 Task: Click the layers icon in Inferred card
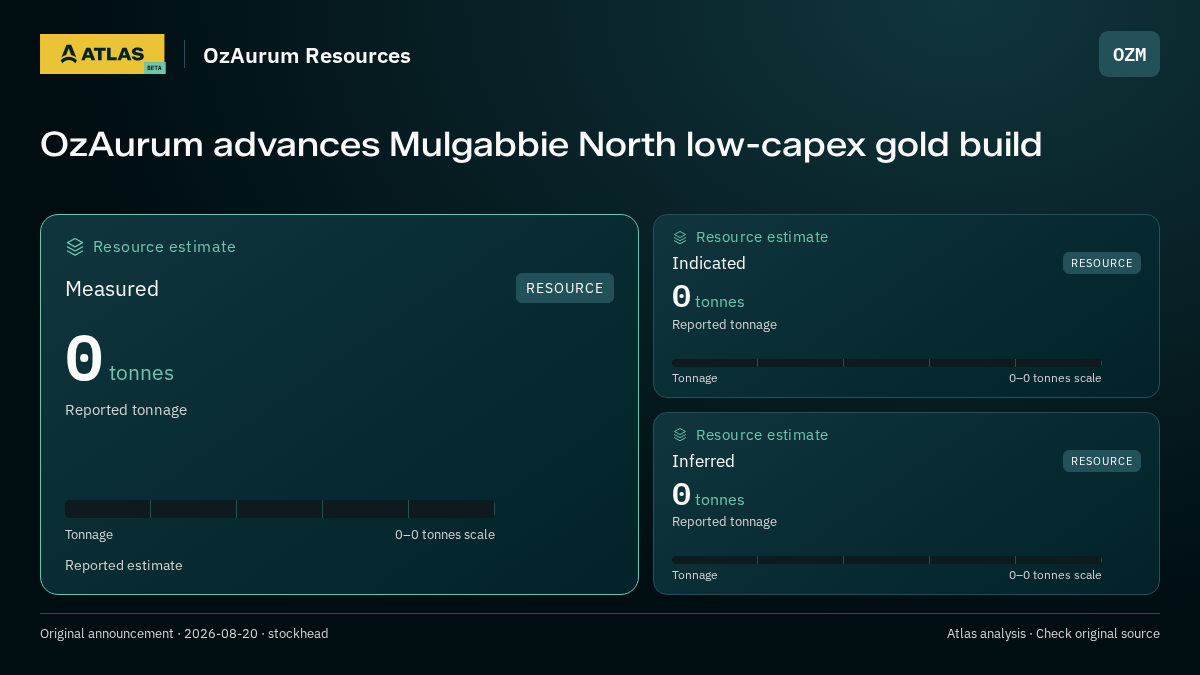pyautogui.click(x=680, y=435)
